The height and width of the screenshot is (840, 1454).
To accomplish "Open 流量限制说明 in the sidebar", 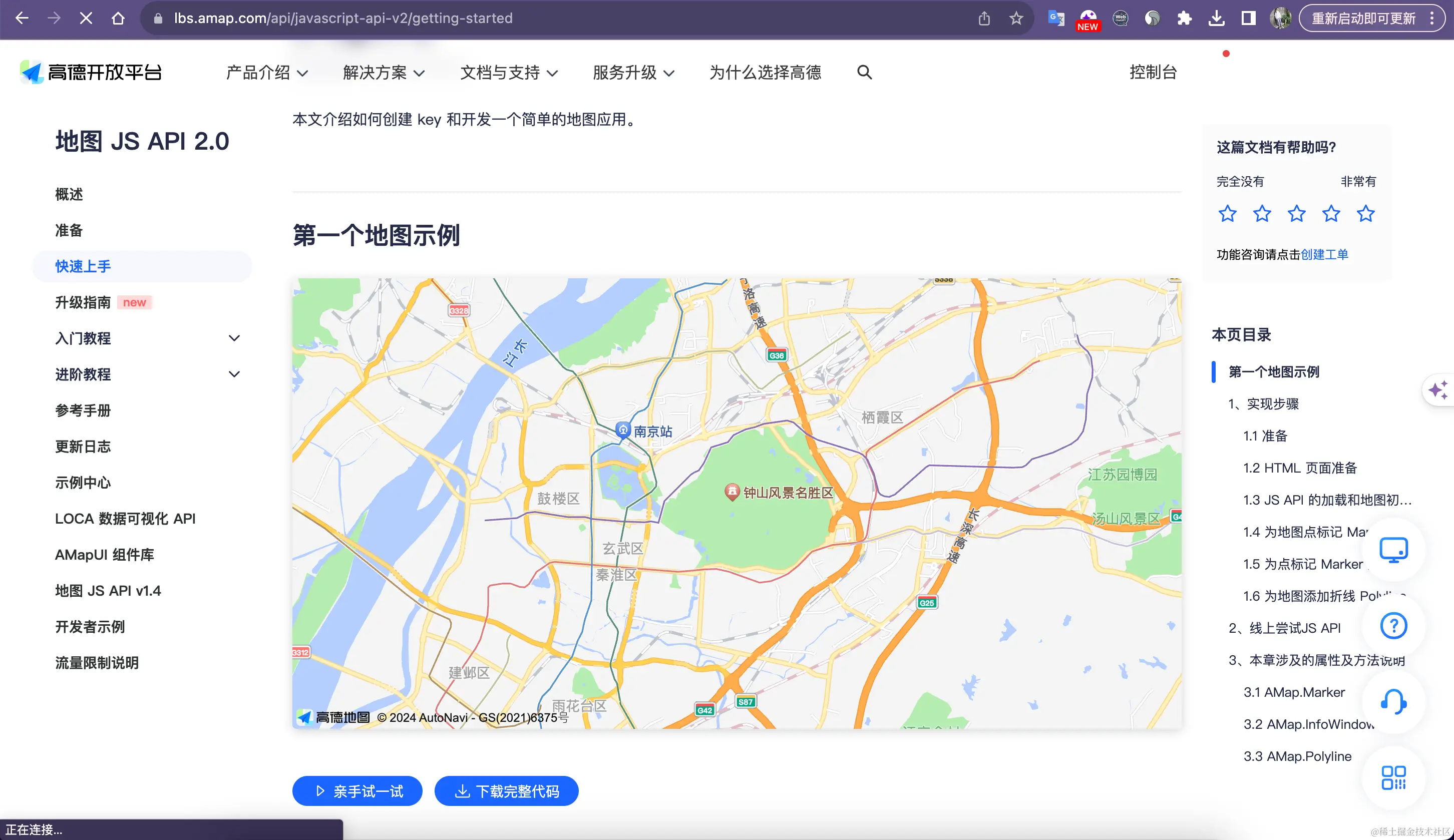I will [x=97, y=663].
